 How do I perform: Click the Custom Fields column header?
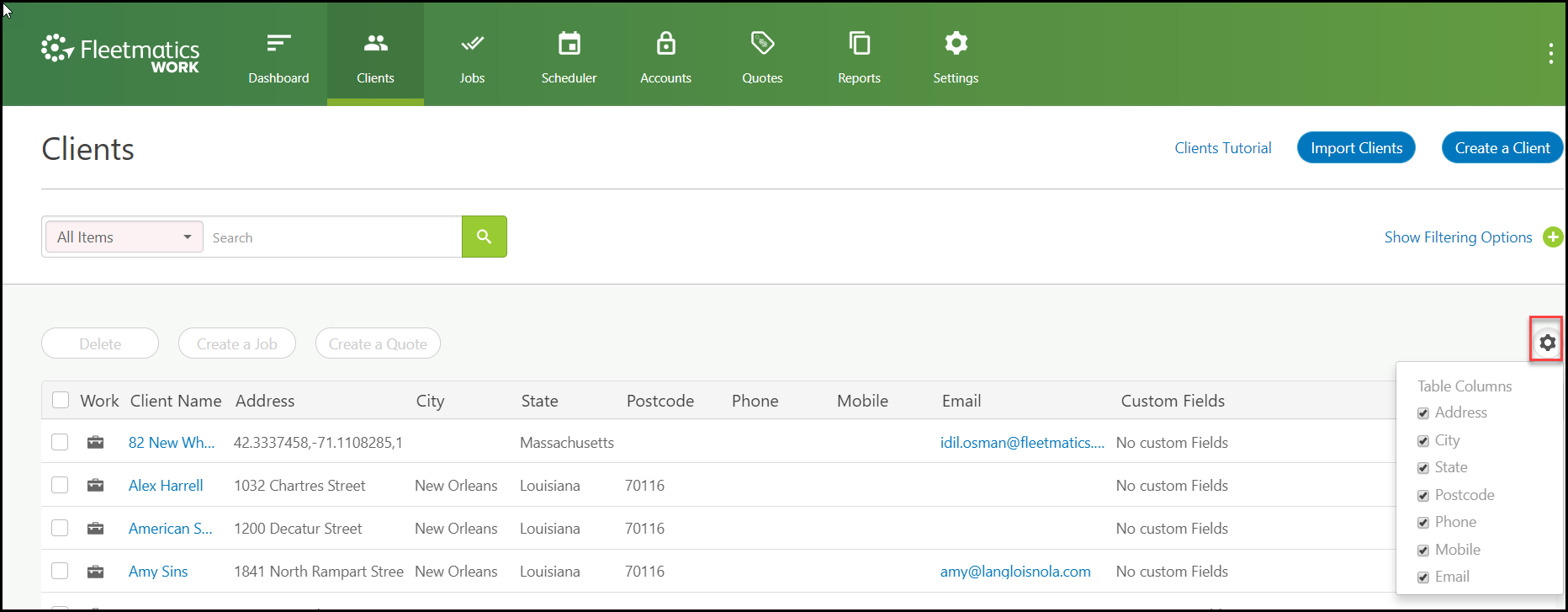click(x=1173, y=401)
